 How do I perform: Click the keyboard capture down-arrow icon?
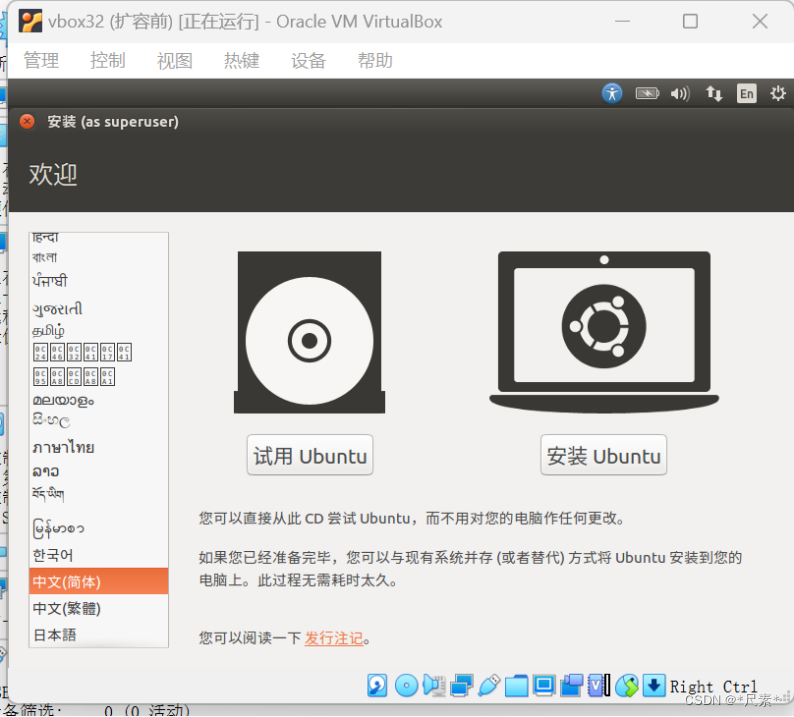click(x=654, y=686)
